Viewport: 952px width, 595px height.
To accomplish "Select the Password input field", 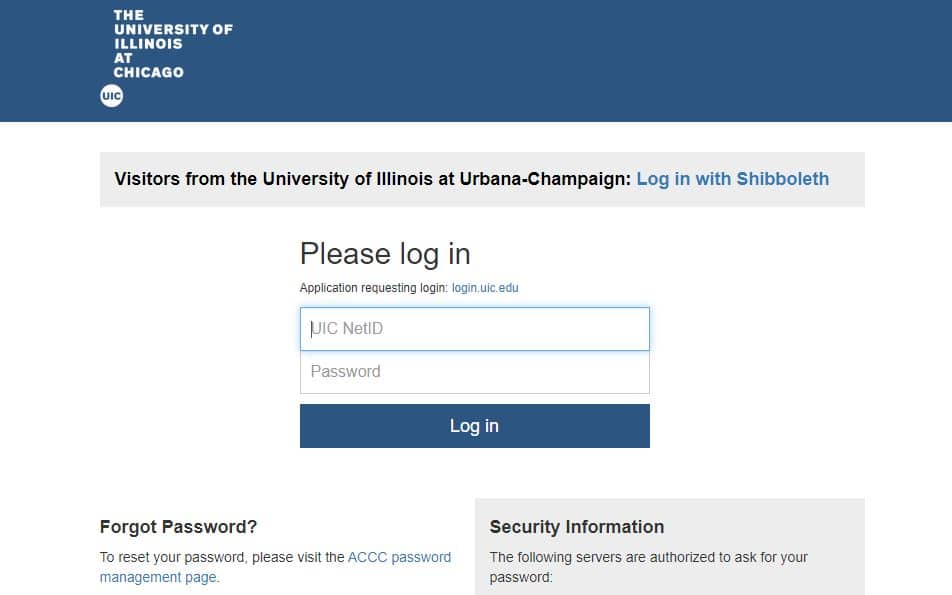I will [x=475, y=372].
